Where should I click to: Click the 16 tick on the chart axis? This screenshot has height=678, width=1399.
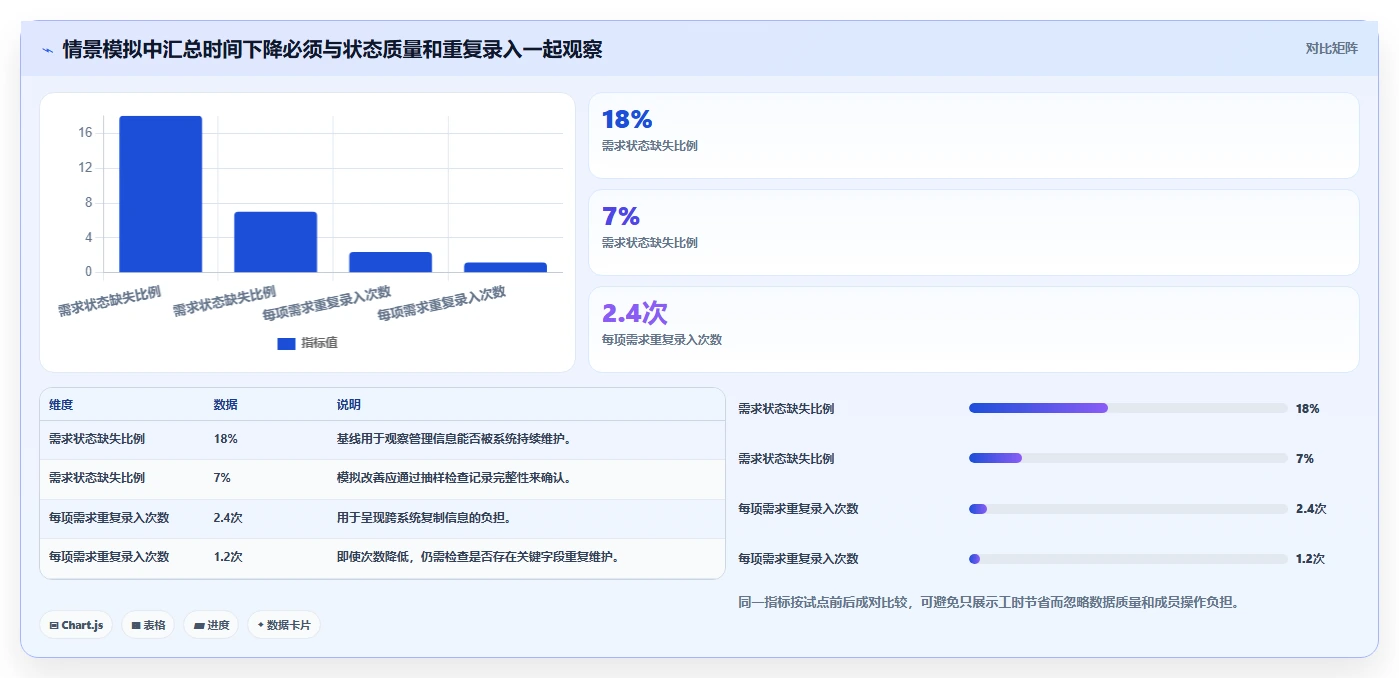(85, 133)
